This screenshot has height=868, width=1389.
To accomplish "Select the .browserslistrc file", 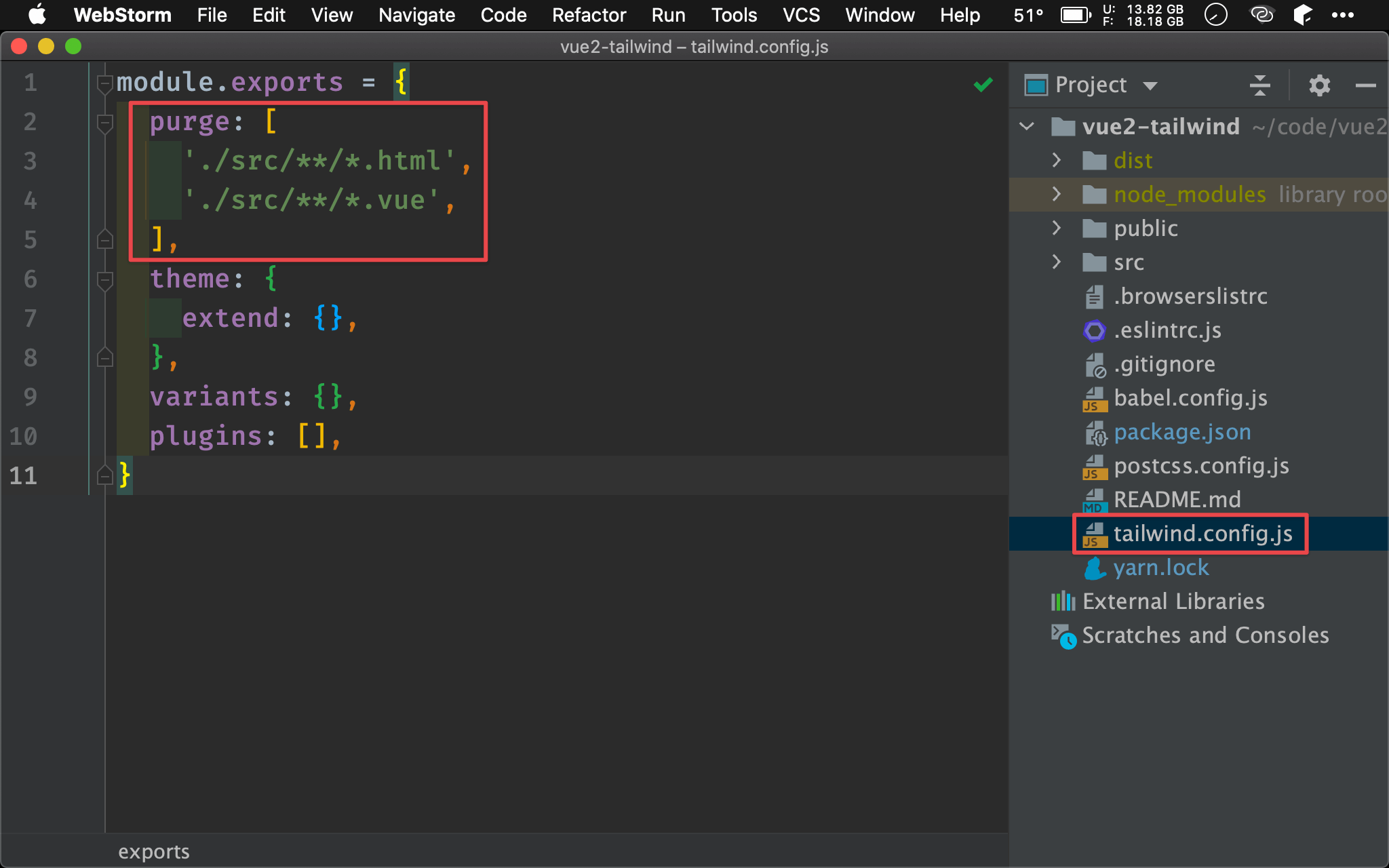I will [1190, 296].
